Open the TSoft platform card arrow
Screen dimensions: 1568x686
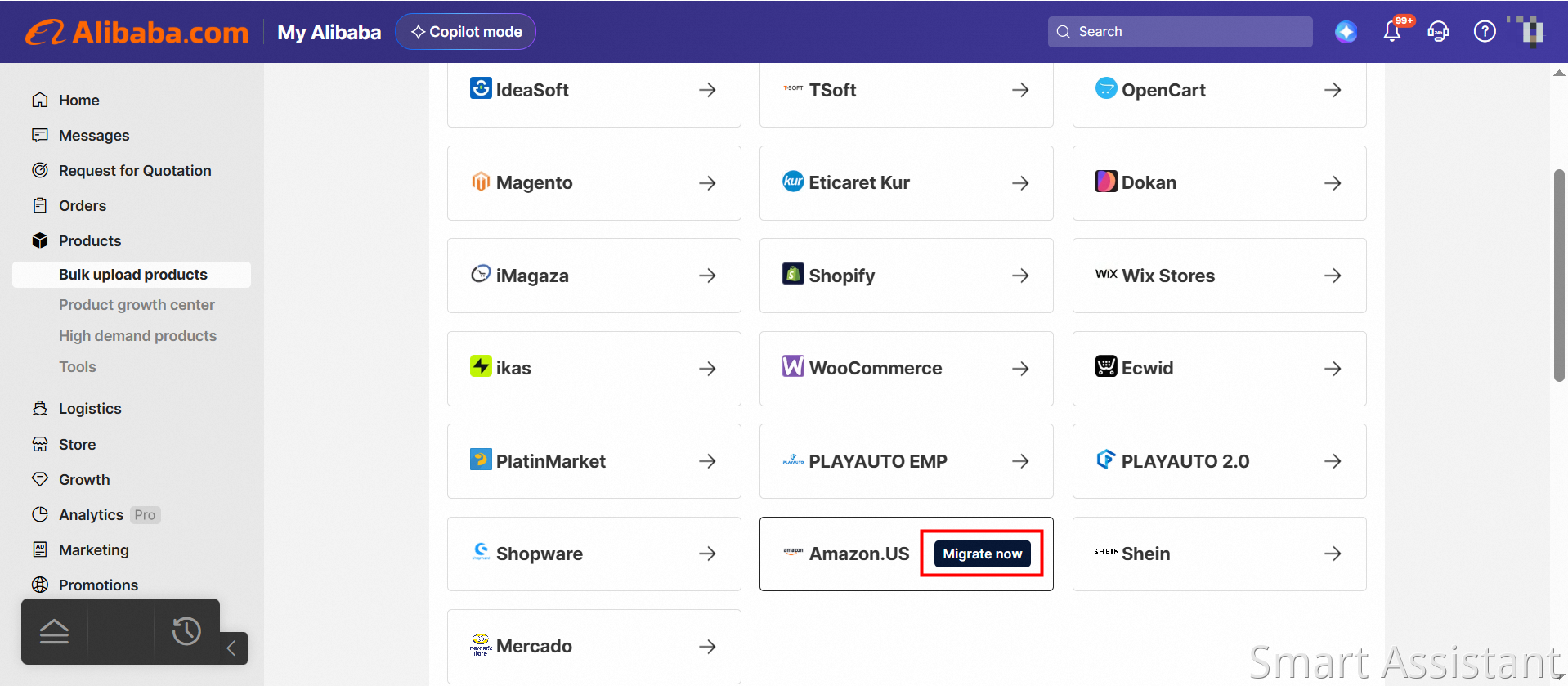1020,90
